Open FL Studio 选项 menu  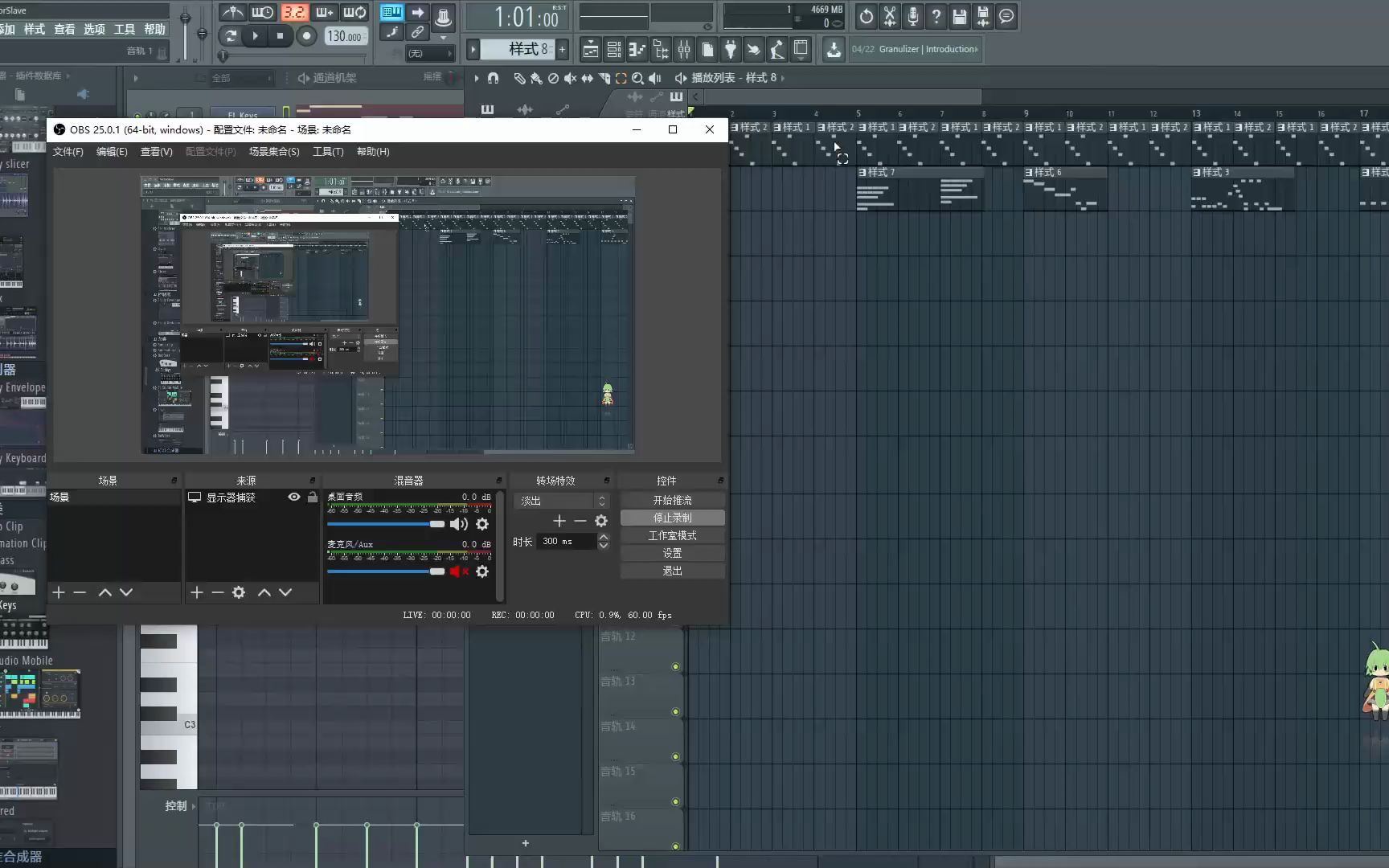point(94,29)
